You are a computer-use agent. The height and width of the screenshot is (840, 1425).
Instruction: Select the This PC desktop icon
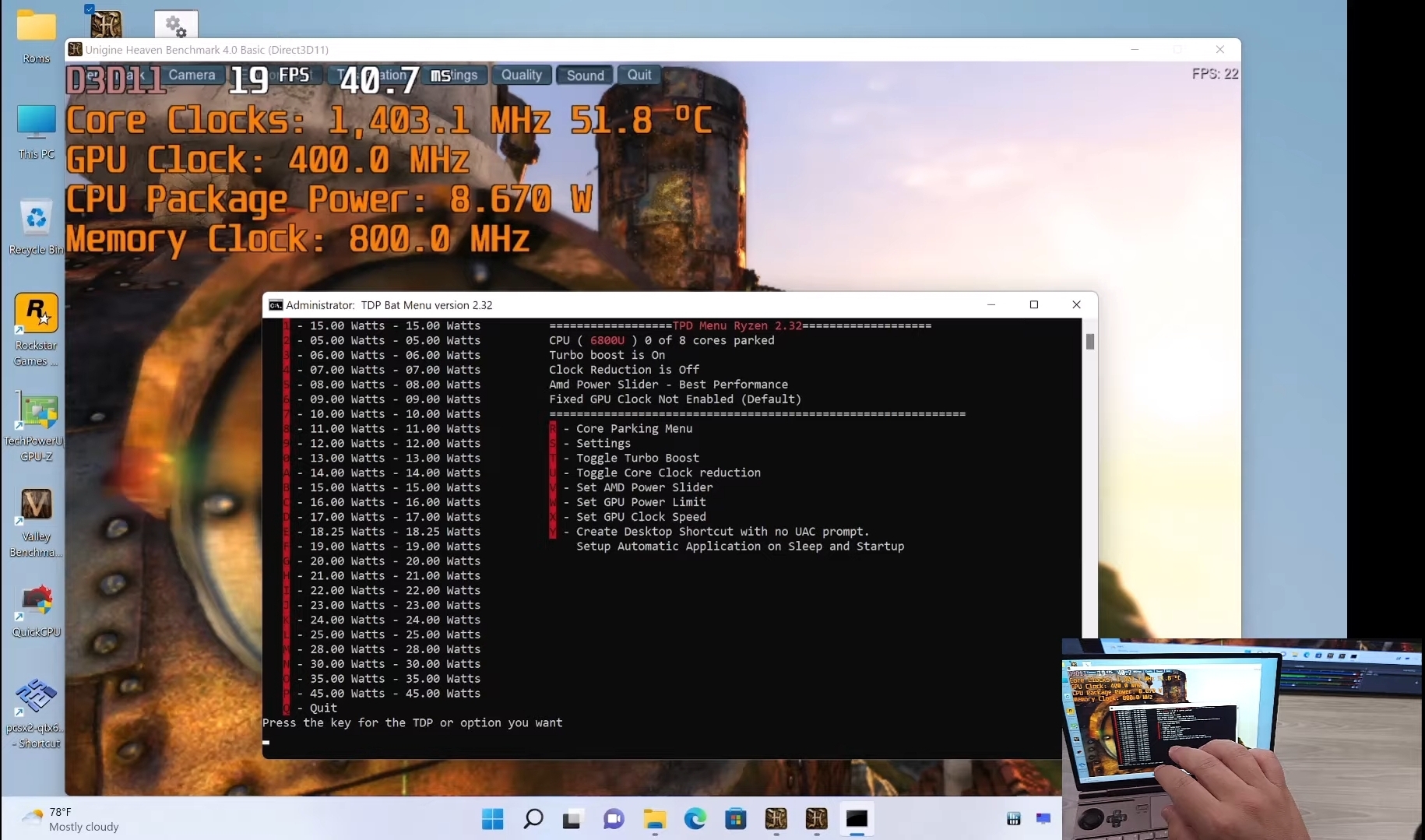point(36,132)
